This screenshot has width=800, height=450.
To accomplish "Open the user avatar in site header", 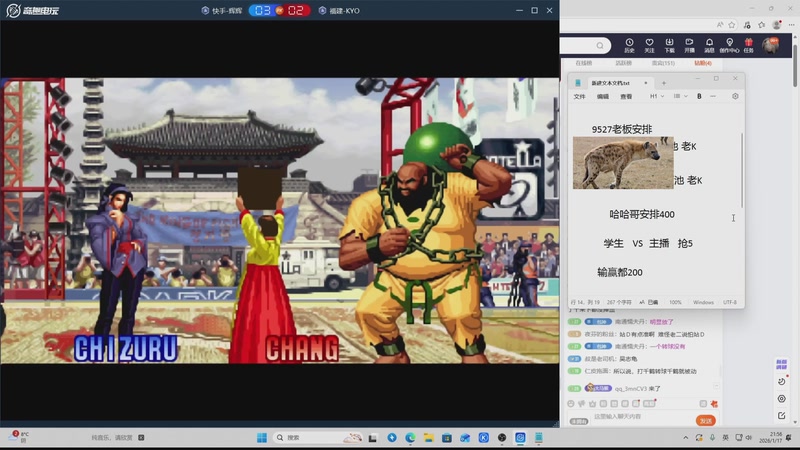I will 770,45.
